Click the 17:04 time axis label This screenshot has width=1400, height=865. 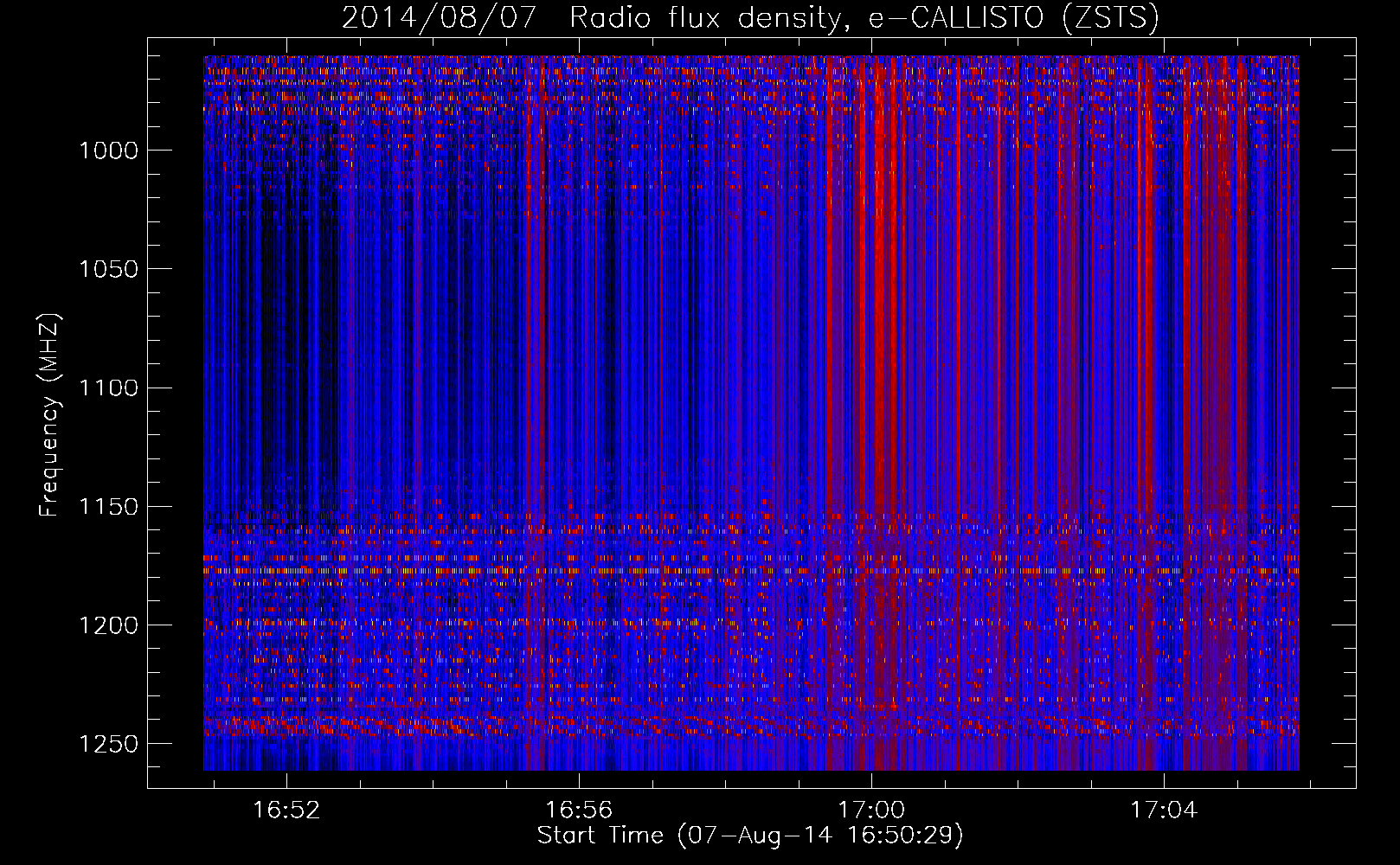tap(1164, 810)
